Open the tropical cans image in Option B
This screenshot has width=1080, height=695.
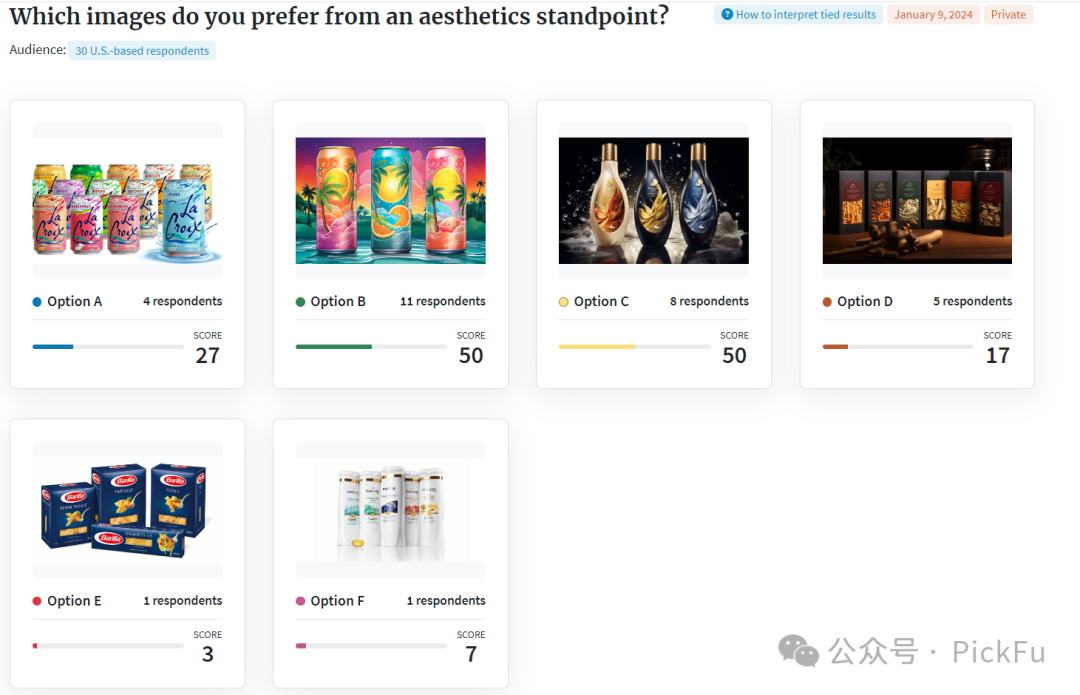click(x=391, y=200)
